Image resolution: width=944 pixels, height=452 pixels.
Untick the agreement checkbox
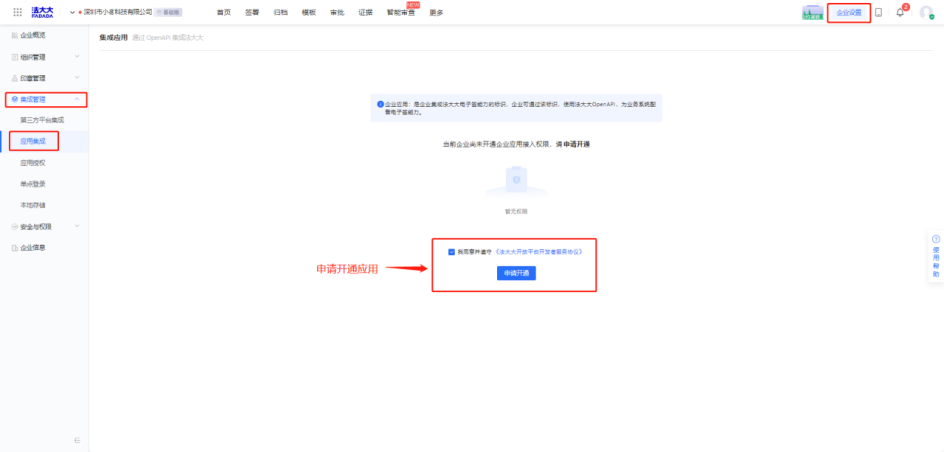(452, 252)
